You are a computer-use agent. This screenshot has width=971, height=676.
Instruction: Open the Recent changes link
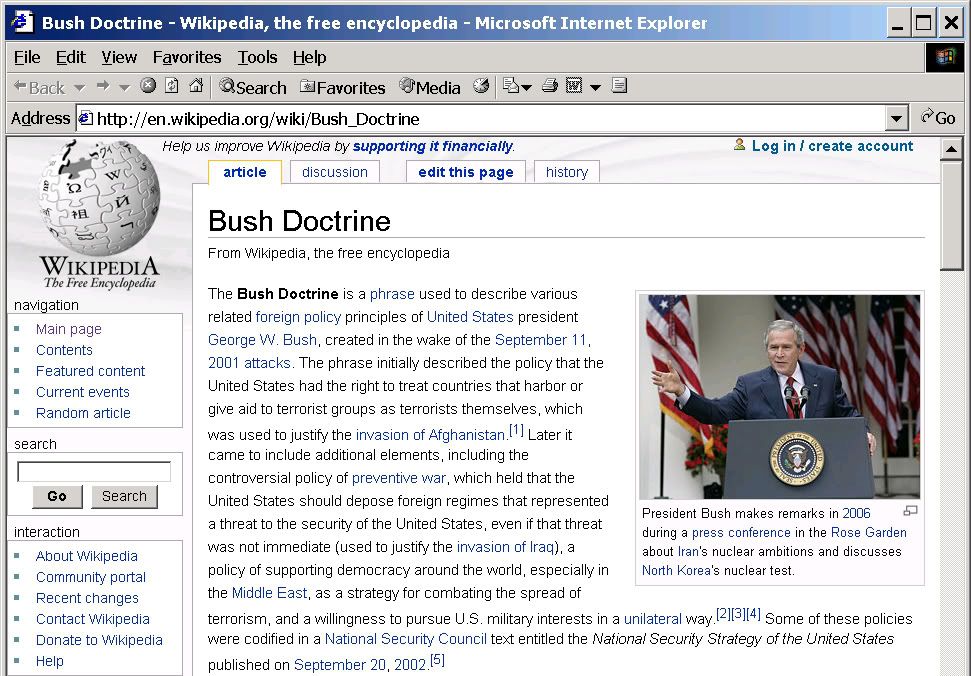pos(87,598)
